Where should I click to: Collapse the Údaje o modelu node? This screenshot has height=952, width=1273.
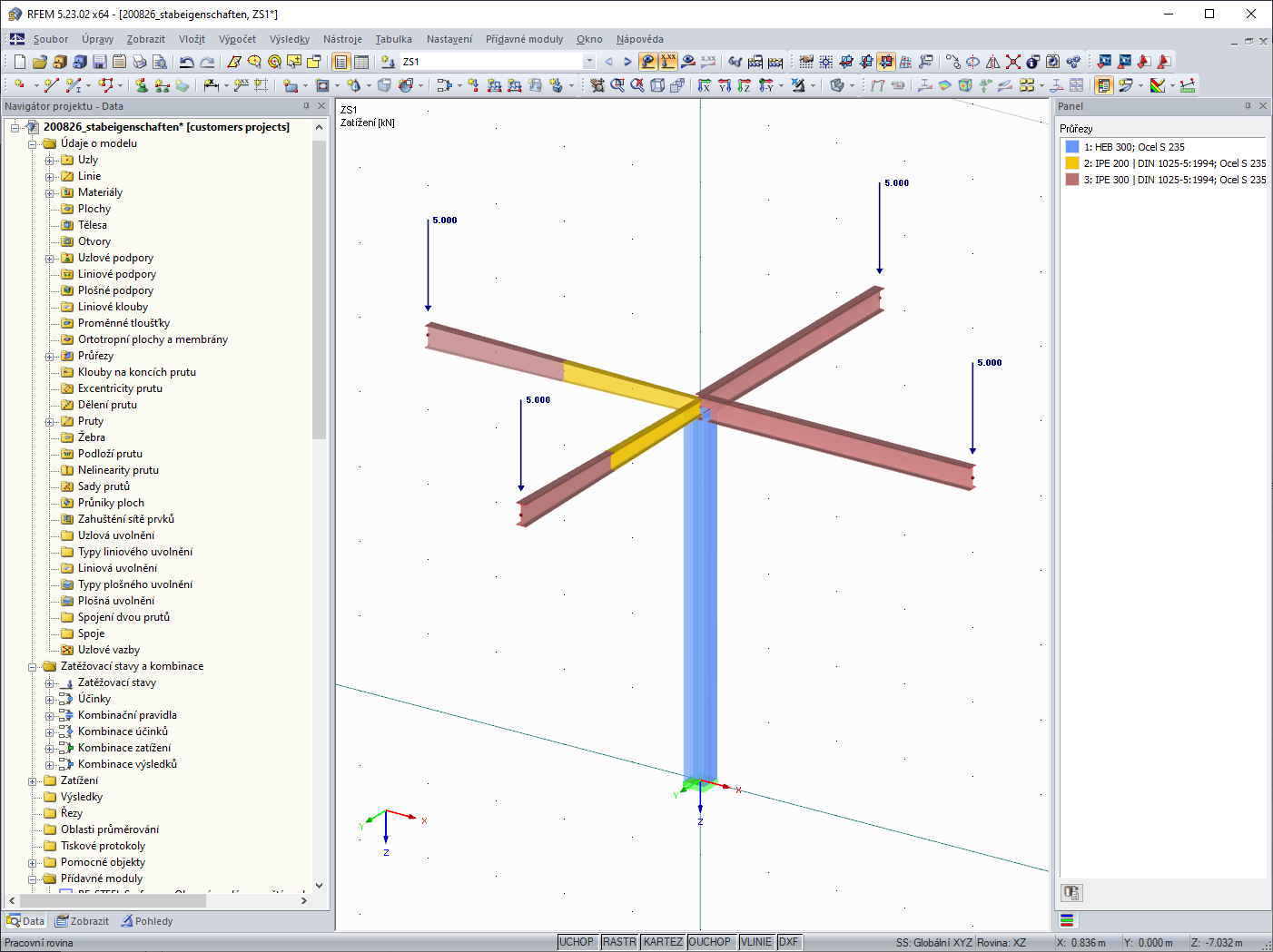click(33, 144)
